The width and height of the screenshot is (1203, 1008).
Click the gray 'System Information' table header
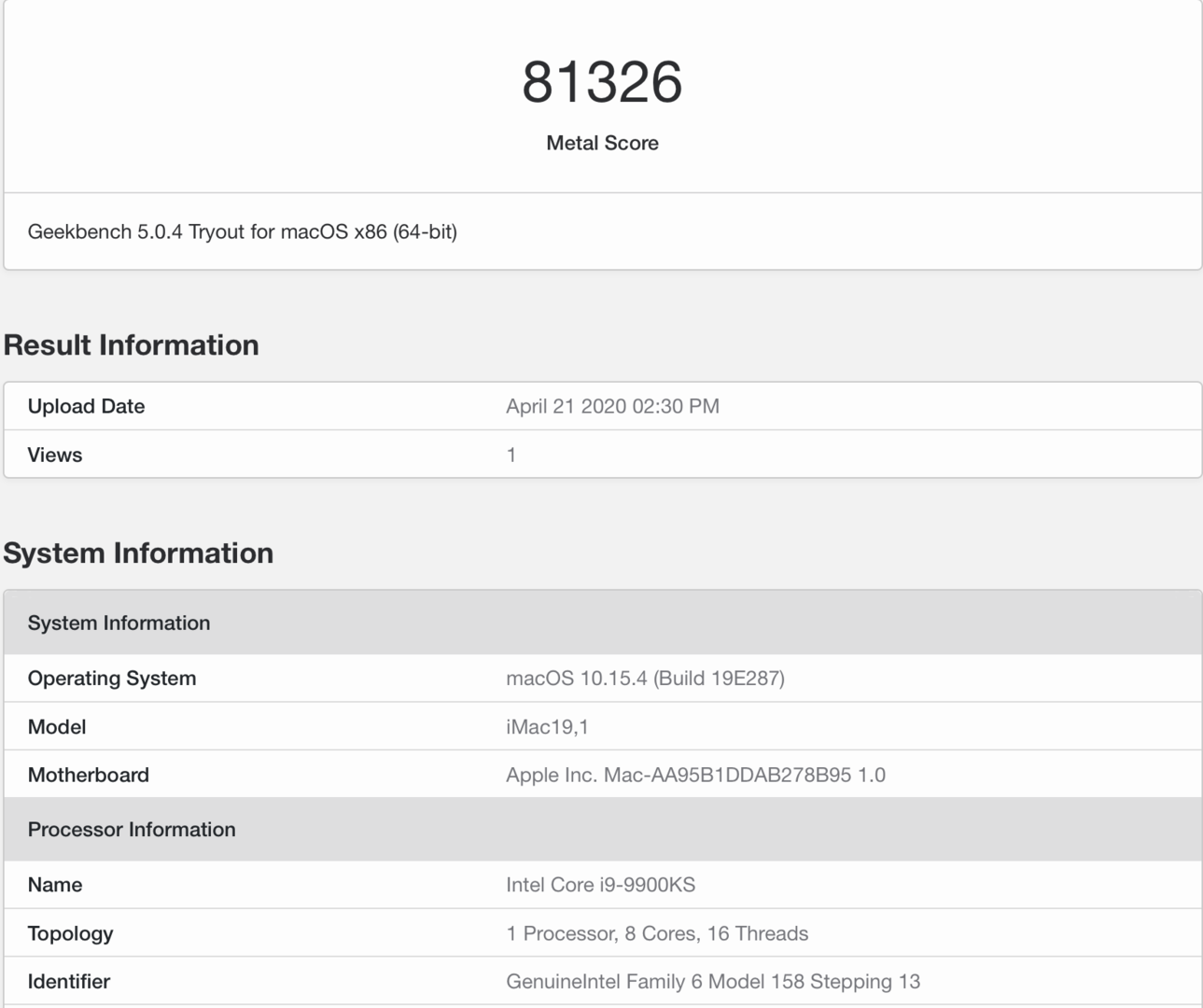602,623
